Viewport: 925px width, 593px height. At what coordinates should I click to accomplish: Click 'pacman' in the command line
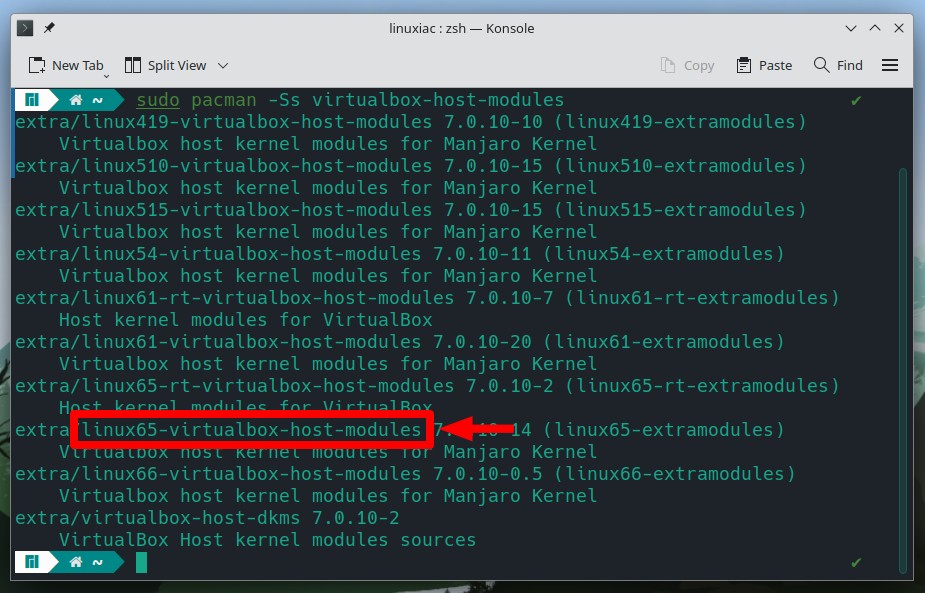224,100
